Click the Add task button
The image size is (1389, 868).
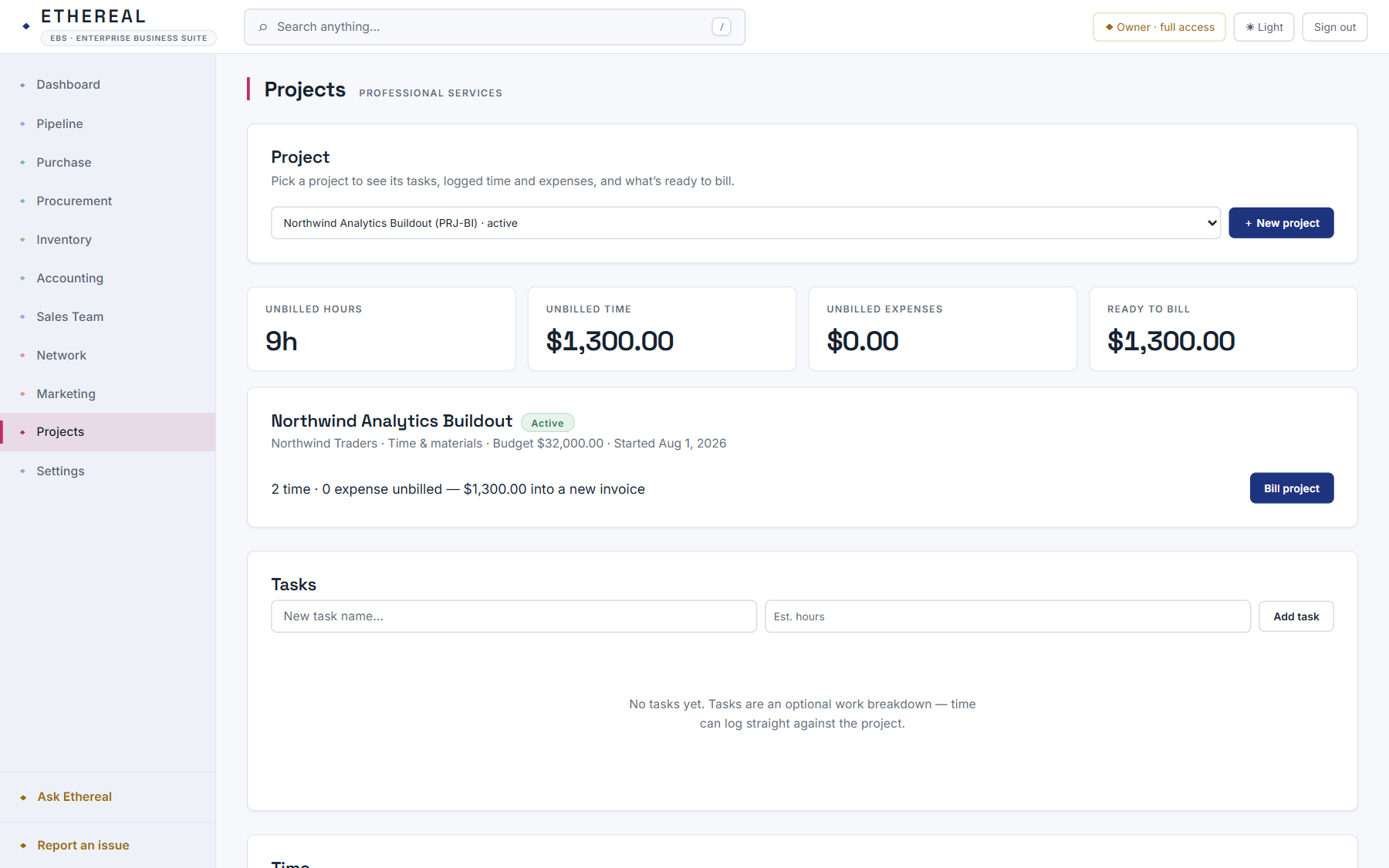click(1296, 616)
